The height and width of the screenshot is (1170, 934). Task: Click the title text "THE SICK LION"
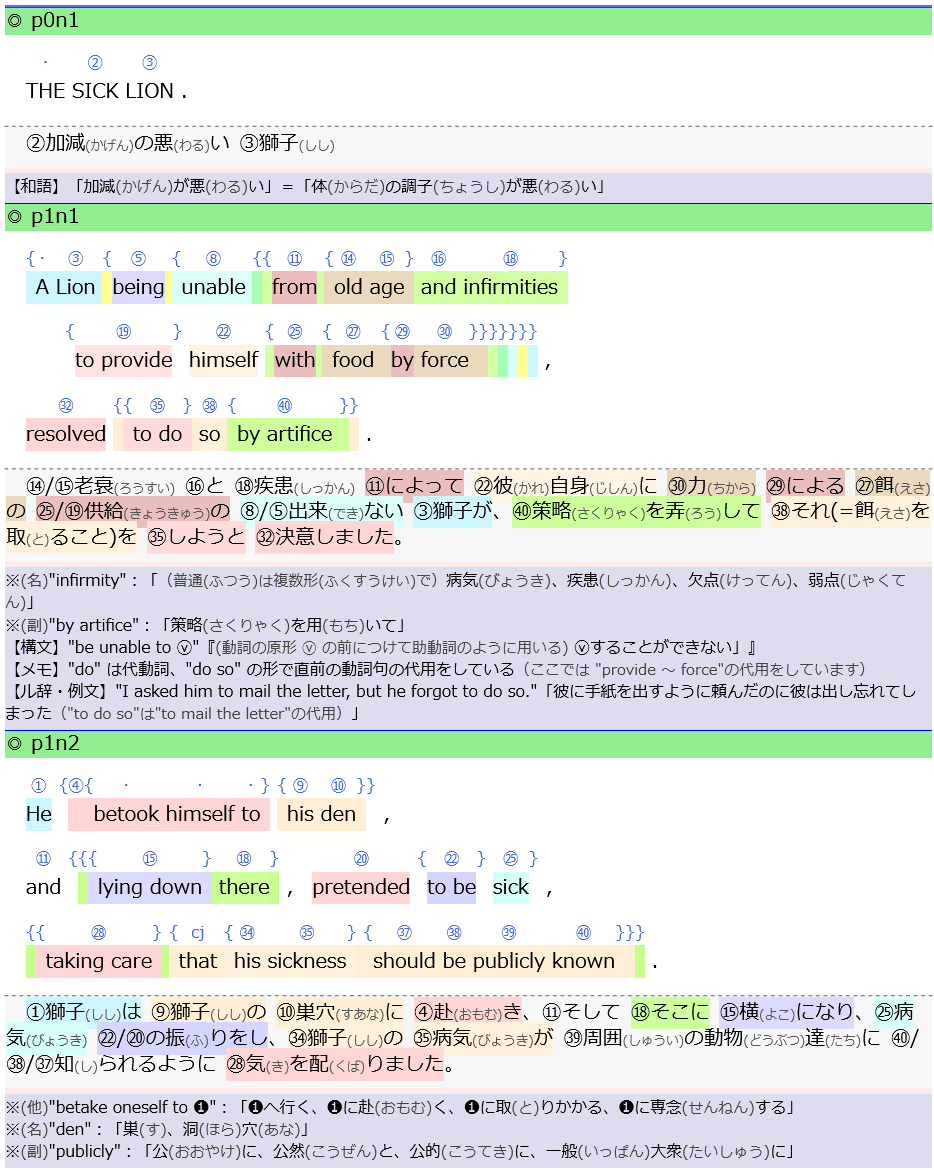click(100, 91)
